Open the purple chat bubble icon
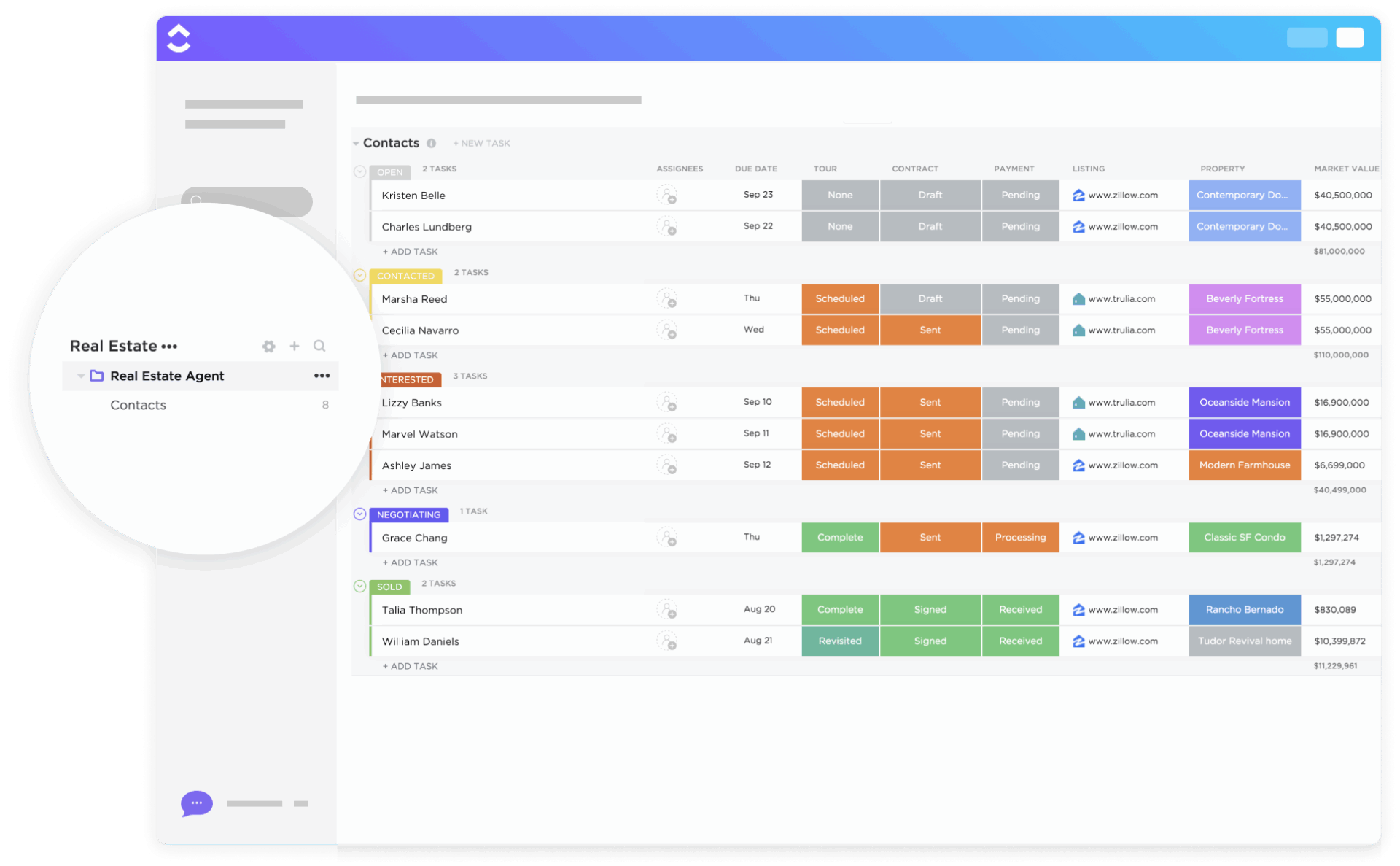Screen dimensions: 1400x866 click(x=196, y=803)
